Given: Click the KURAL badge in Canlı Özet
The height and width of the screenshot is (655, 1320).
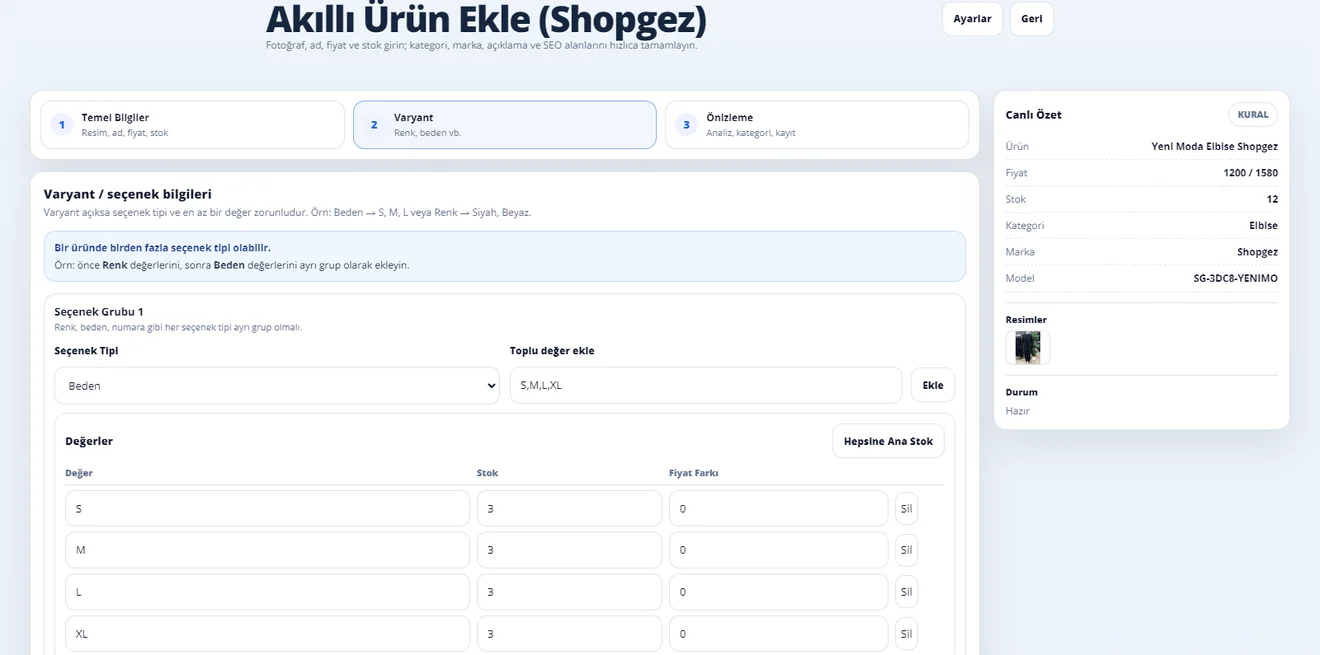Looking at the screenshot, I should (1252, 115).
